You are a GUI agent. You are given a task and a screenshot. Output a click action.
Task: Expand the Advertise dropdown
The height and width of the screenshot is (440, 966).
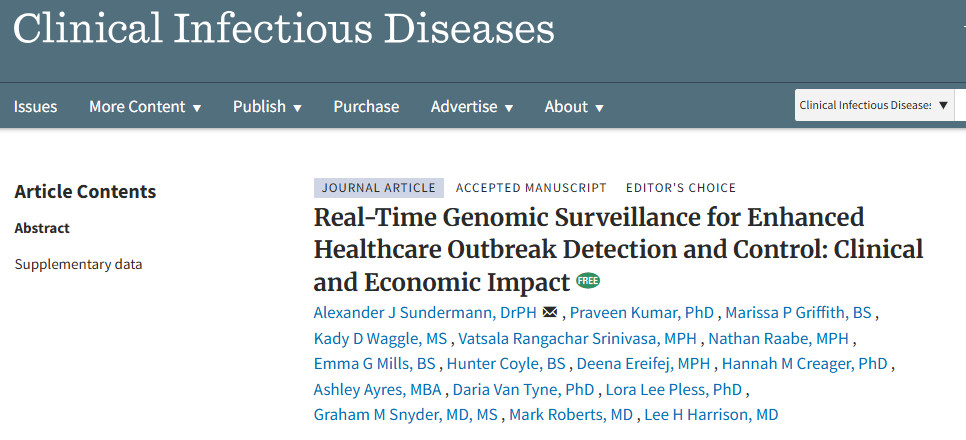pos(472,107)
